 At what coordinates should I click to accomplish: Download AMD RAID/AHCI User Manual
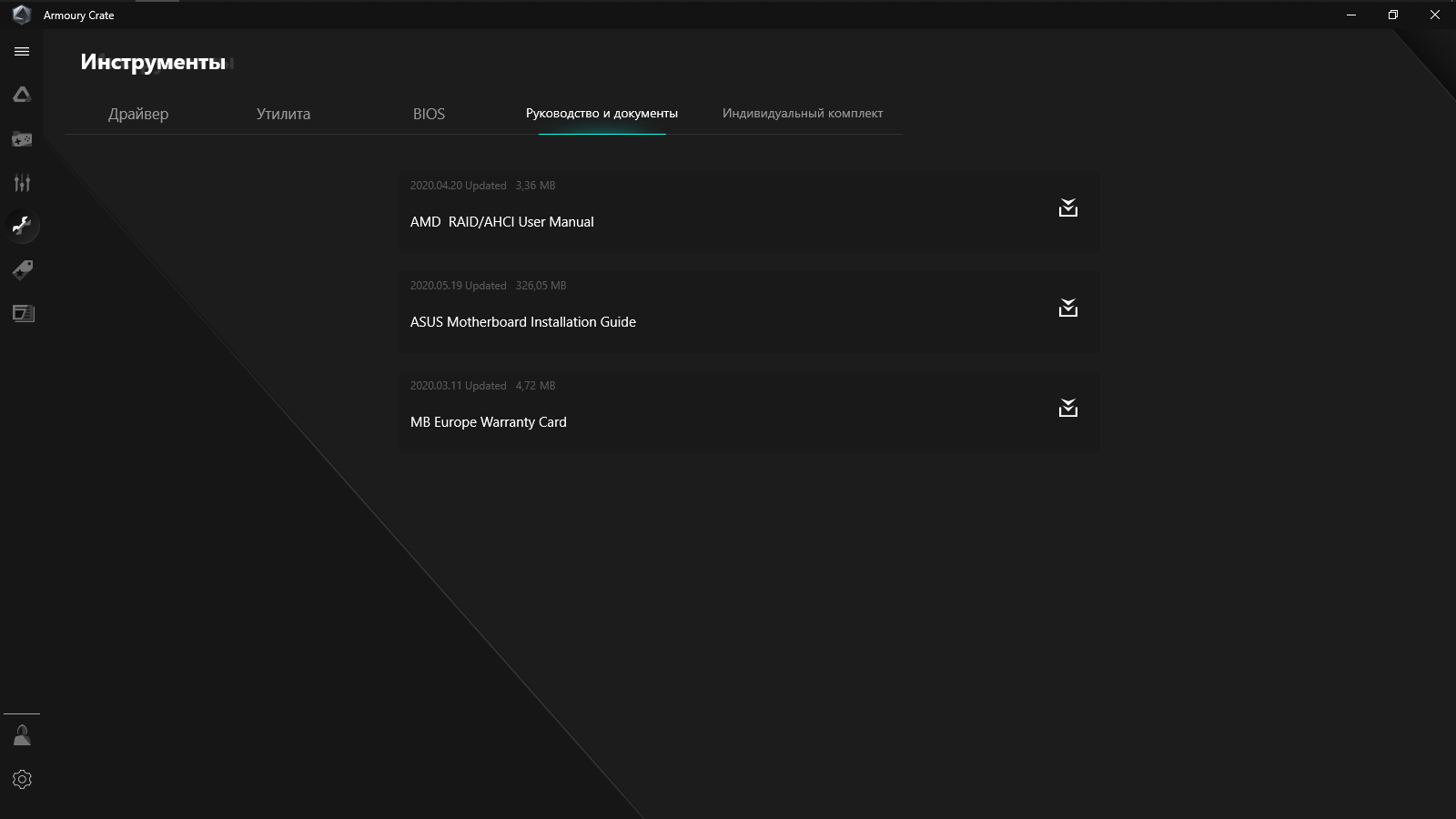(1067, 208)
